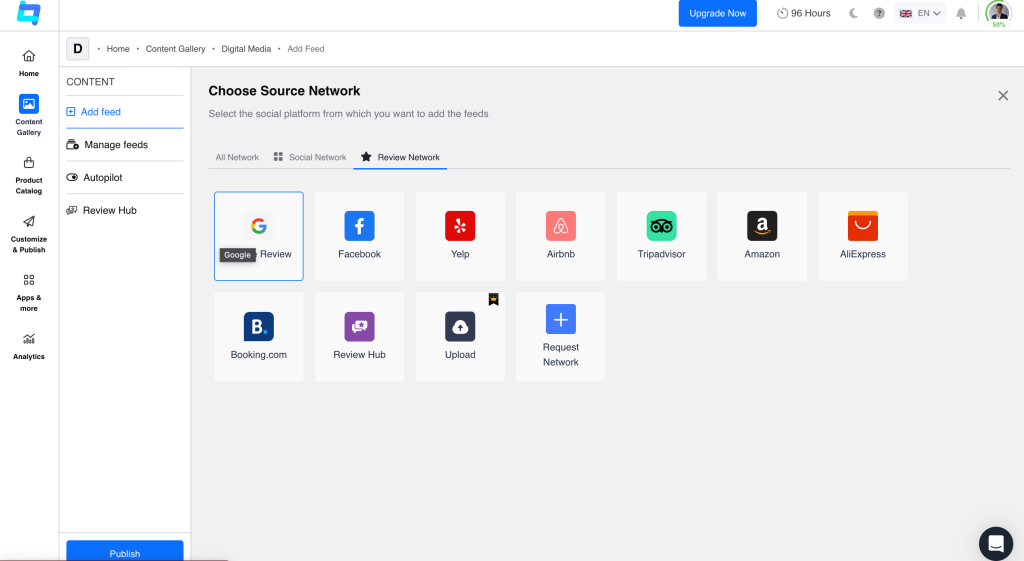Select the Upload network card
The width and height of the screenshot is (1024, 561).
[x=460, y=336]
